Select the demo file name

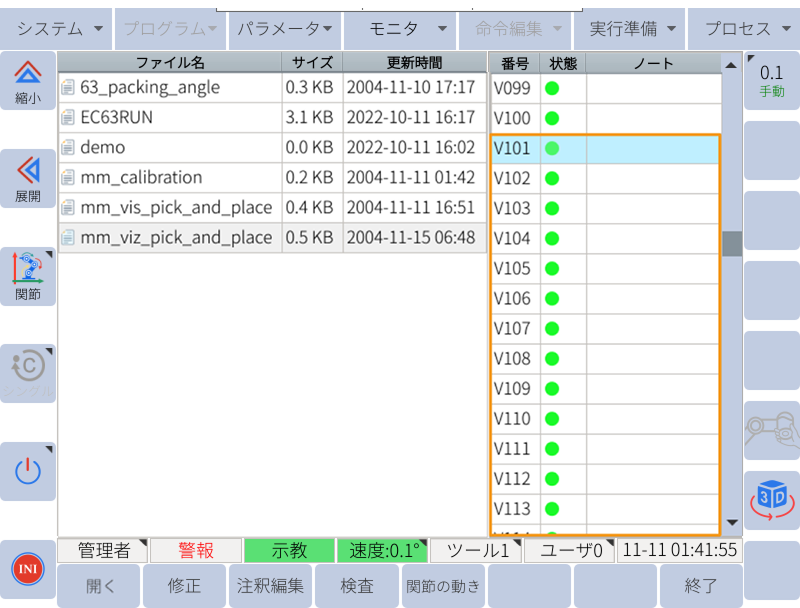click(x=103, y=148)
